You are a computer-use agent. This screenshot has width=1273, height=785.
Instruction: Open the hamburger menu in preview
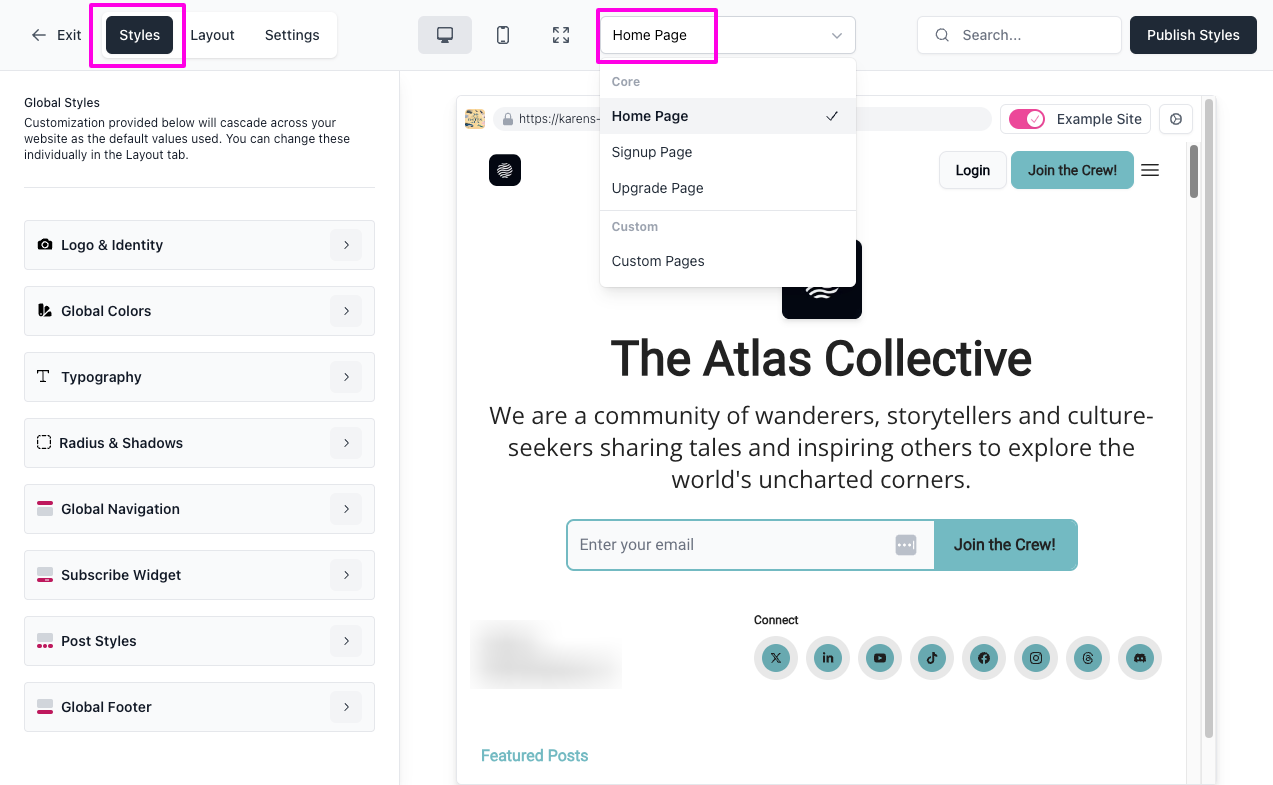[x=1150, y=170]
